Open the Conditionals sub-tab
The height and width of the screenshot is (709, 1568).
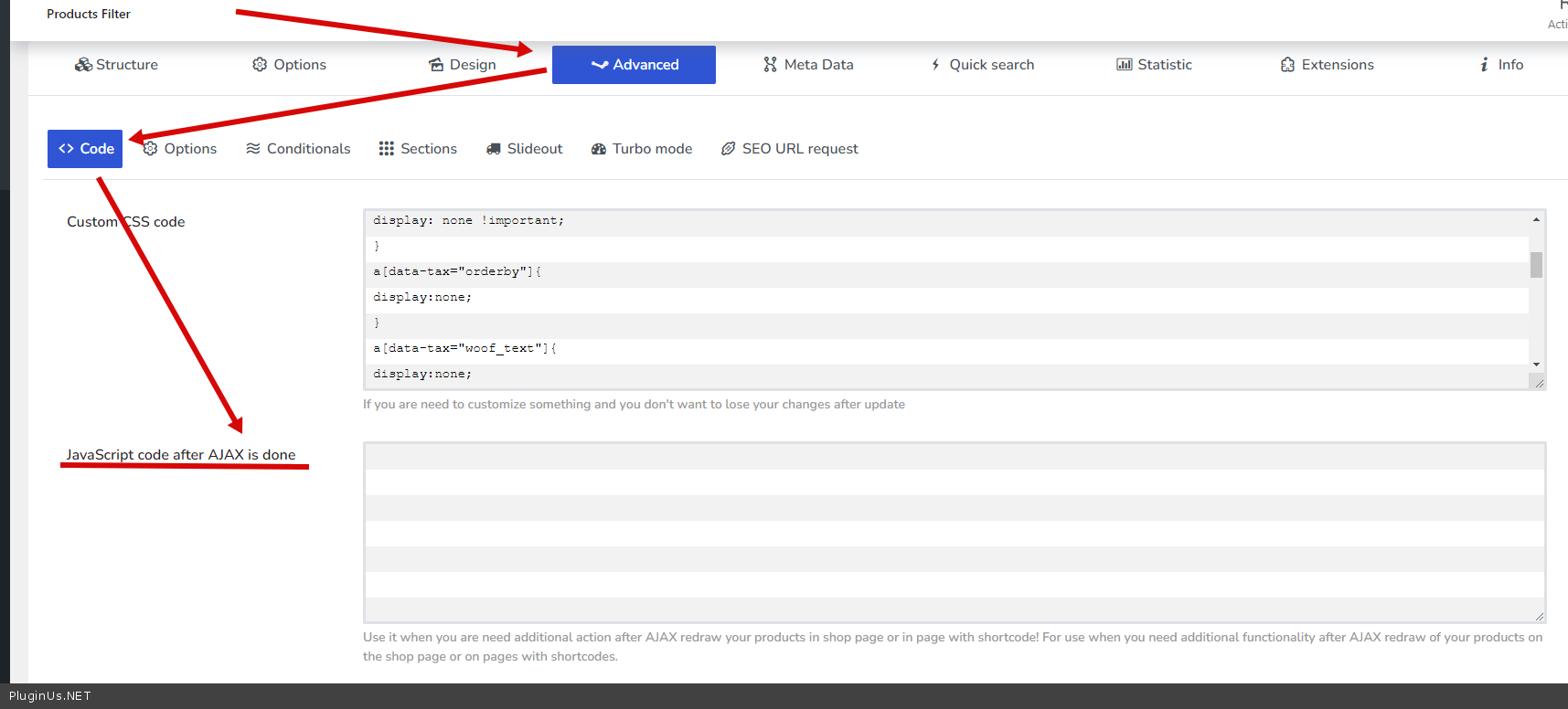(x=298, y=149)
